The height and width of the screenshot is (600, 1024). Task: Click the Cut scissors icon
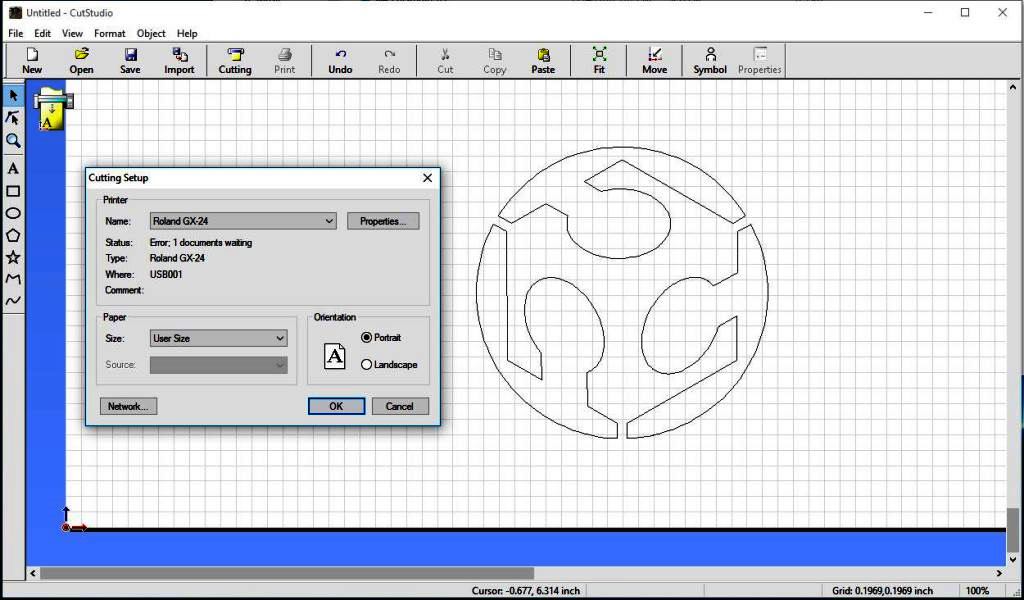coord(445,61)
